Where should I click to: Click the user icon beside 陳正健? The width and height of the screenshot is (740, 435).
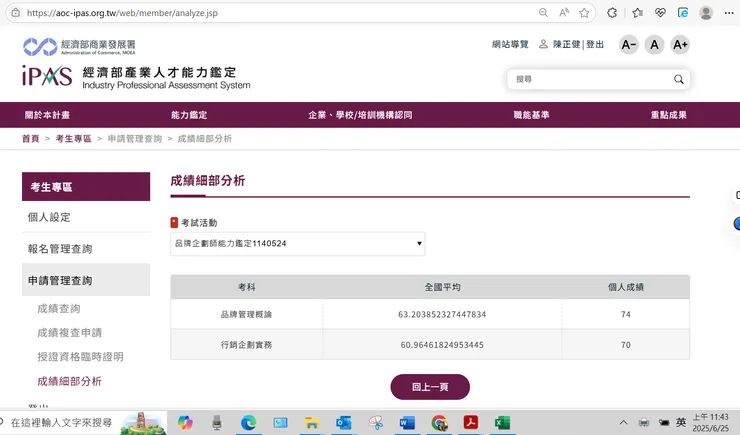point(543,44)
